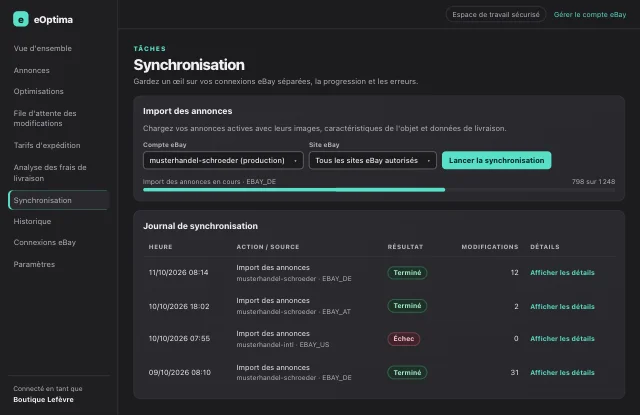The image size is (640, 415).
Task: Click the modifications count 31
Action: point(514,373)
